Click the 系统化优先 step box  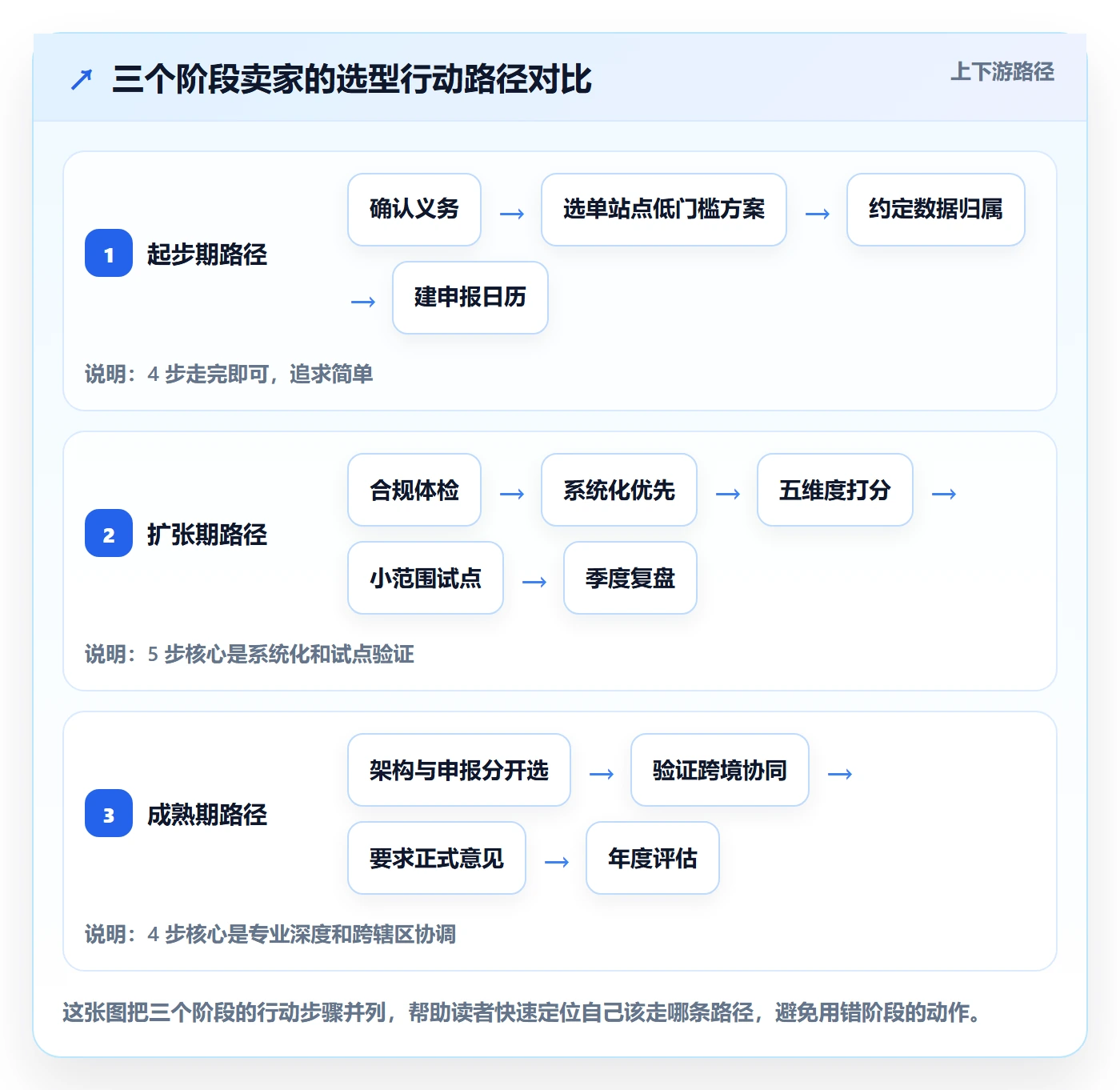[x=619, y=490]
